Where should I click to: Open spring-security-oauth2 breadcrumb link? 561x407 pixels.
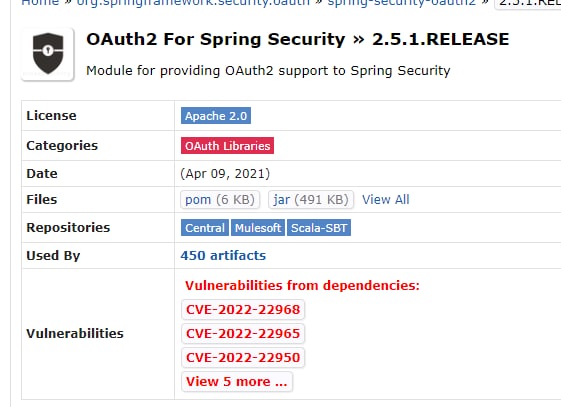pyautogui.click(x=402, y=3)
